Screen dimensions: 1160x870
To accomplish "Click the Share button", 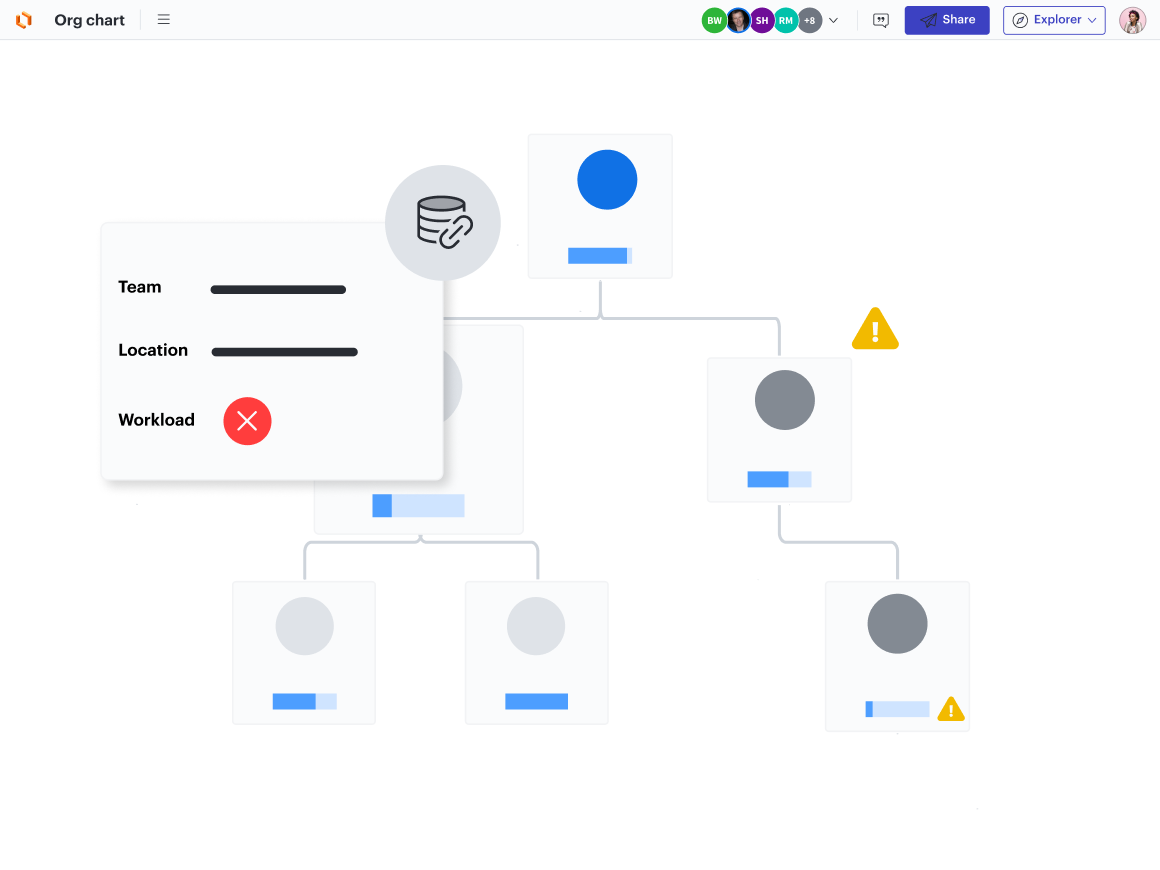I will pos(946,19).
